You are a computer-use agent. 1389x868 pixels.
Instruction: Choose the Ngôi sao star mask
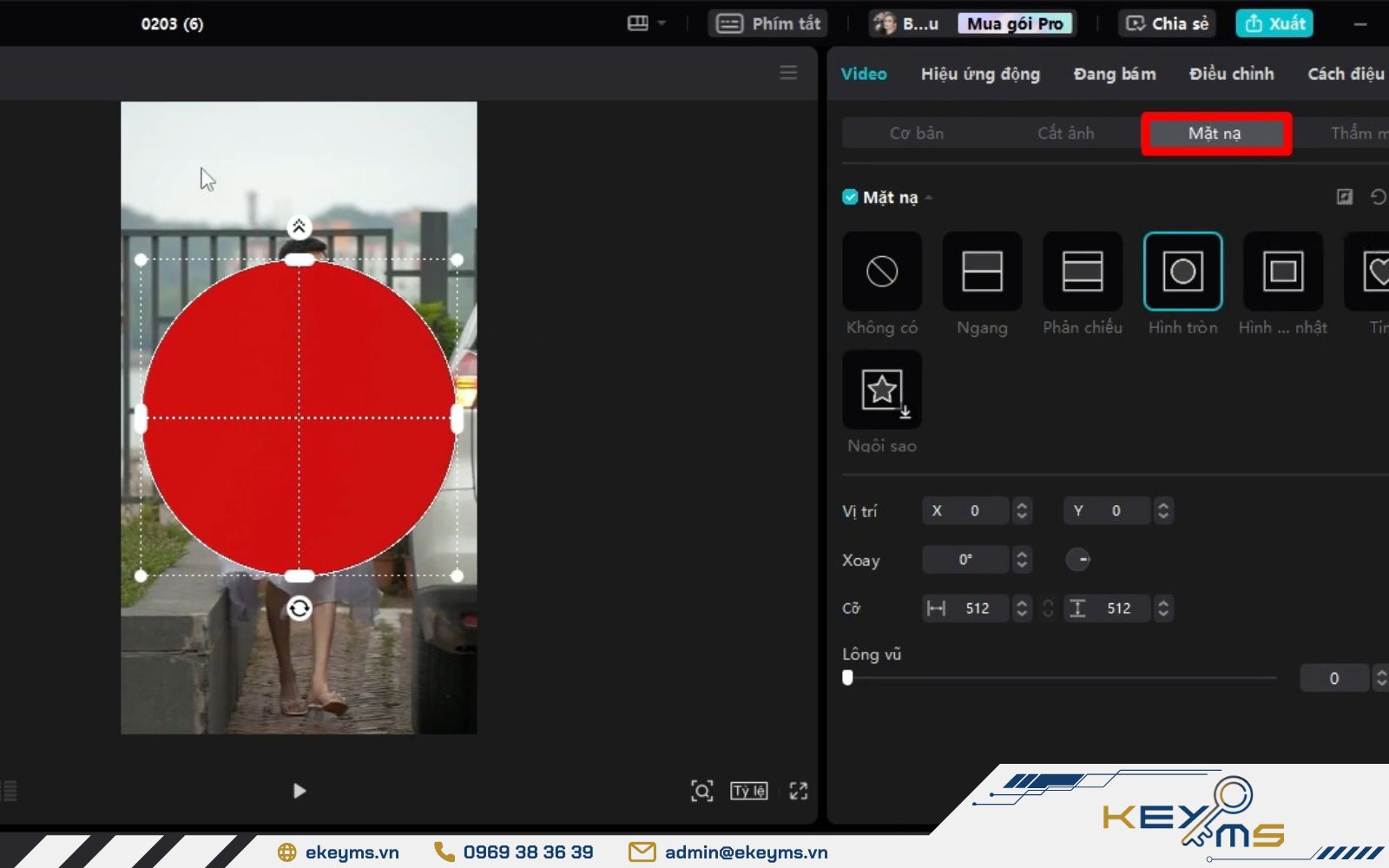(x=882, y=391)
